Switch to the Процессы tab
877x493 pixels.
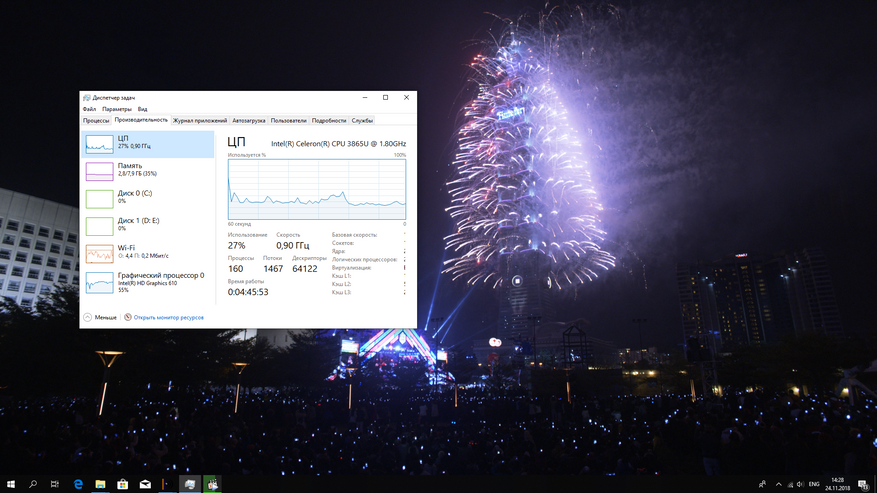coord(96,120)
